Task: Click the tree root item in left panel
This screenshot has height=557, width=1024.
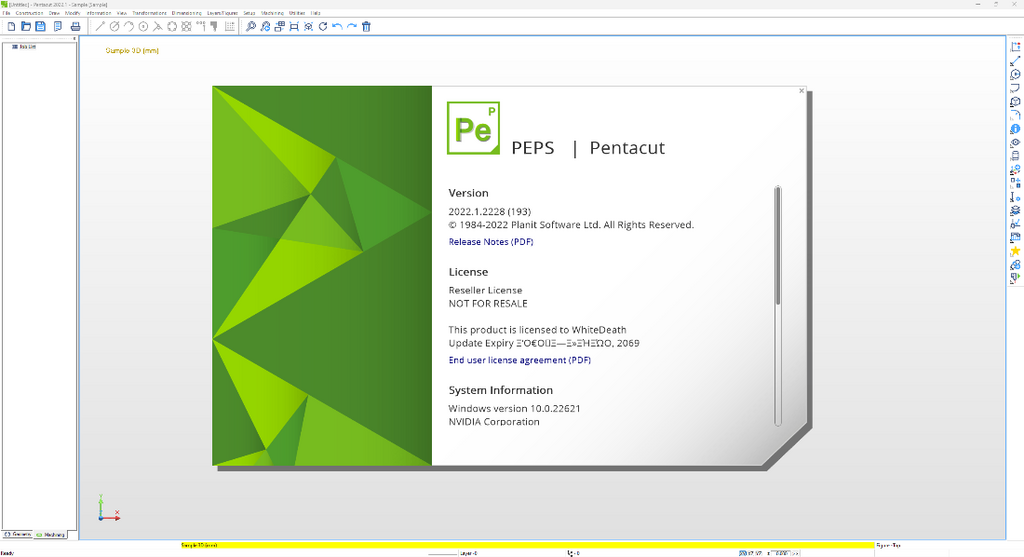Action: 24,47
